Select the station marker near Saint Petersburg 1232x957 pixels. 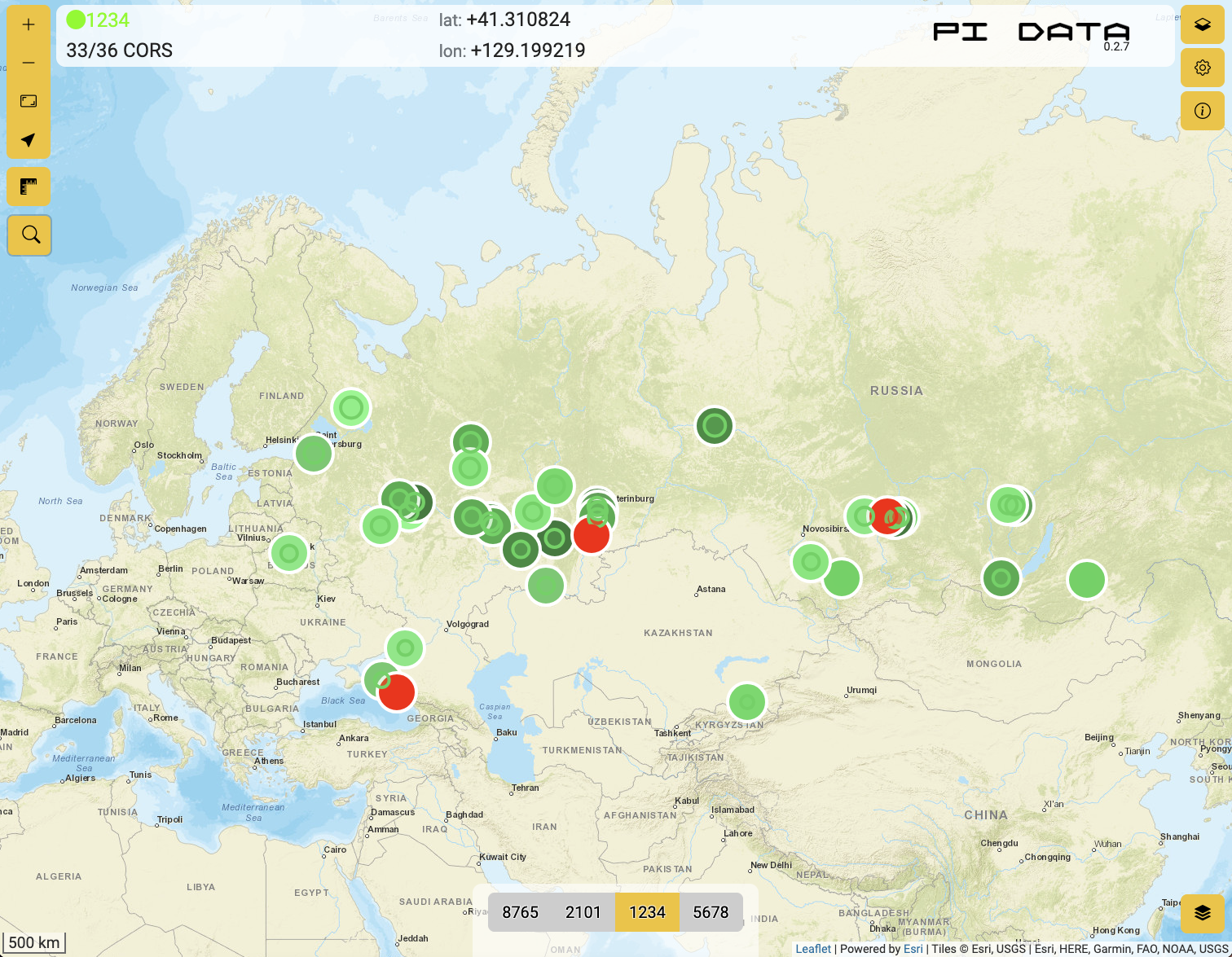[314, 454]
